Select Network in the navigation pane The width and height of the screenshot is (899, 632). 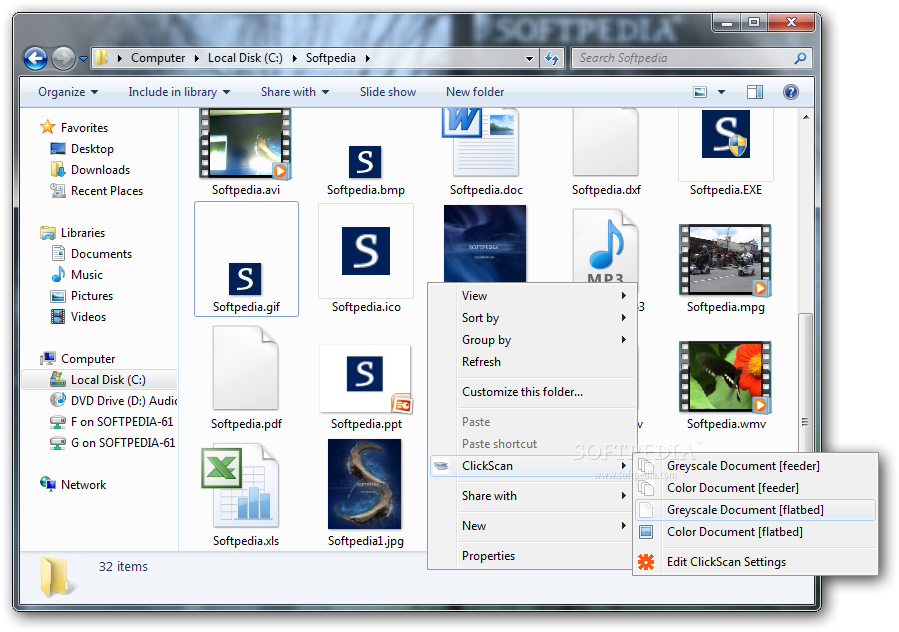pyautogui.click(x=73, y=485)
